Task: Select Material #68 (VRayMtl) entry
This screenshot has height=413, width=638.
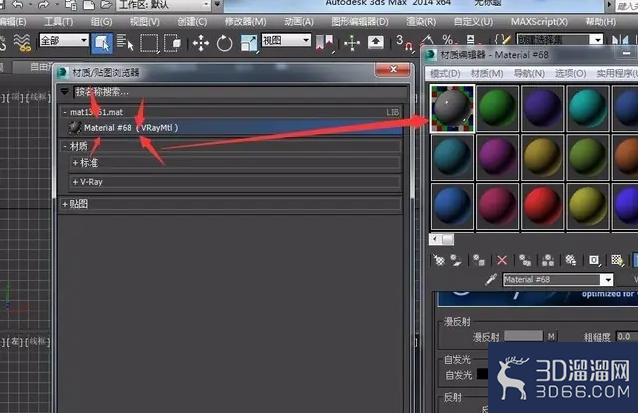Action: (x=235, y=128)
